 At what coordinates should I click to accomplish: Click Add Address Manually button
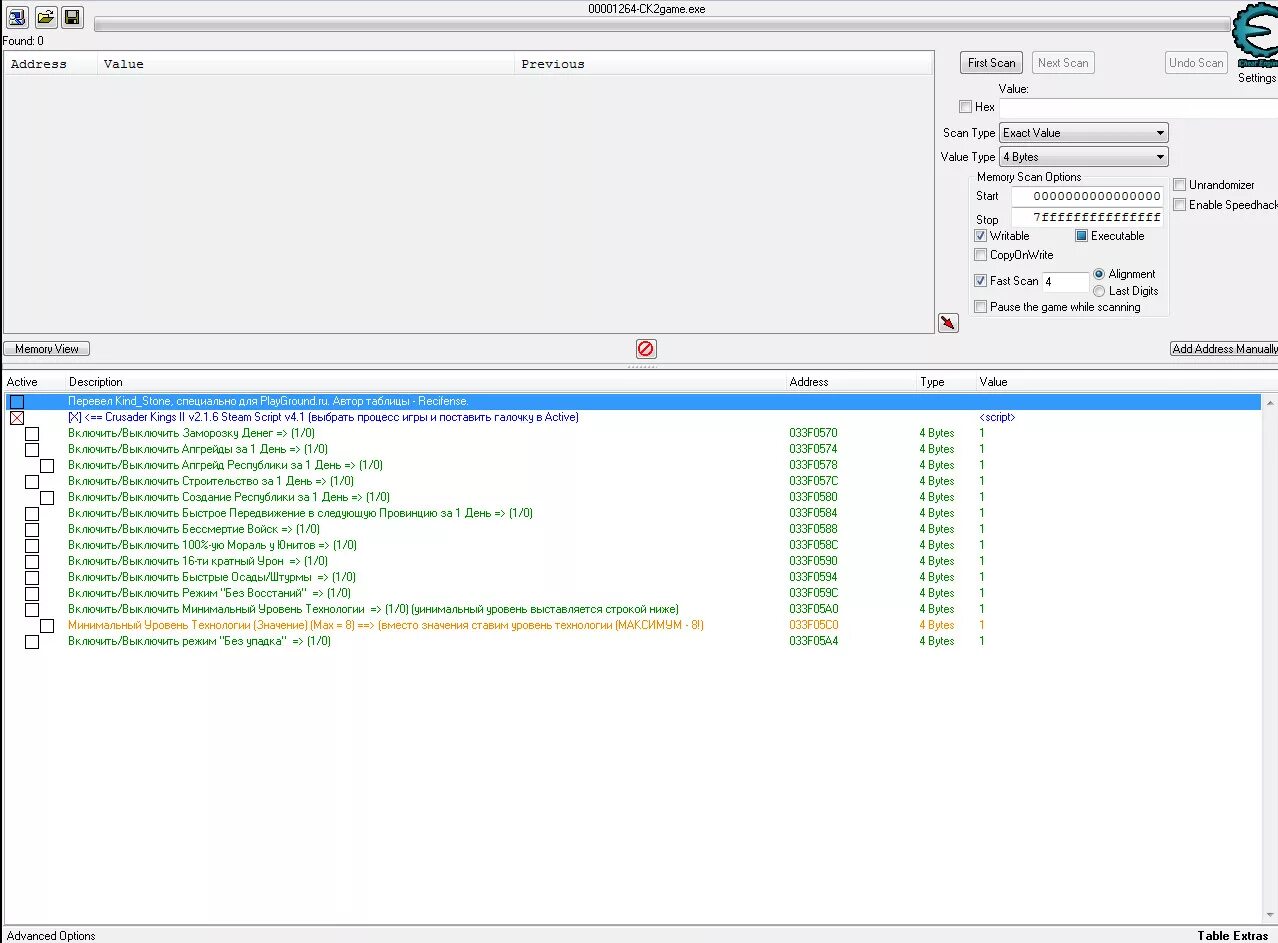[x=1224, y=349]
